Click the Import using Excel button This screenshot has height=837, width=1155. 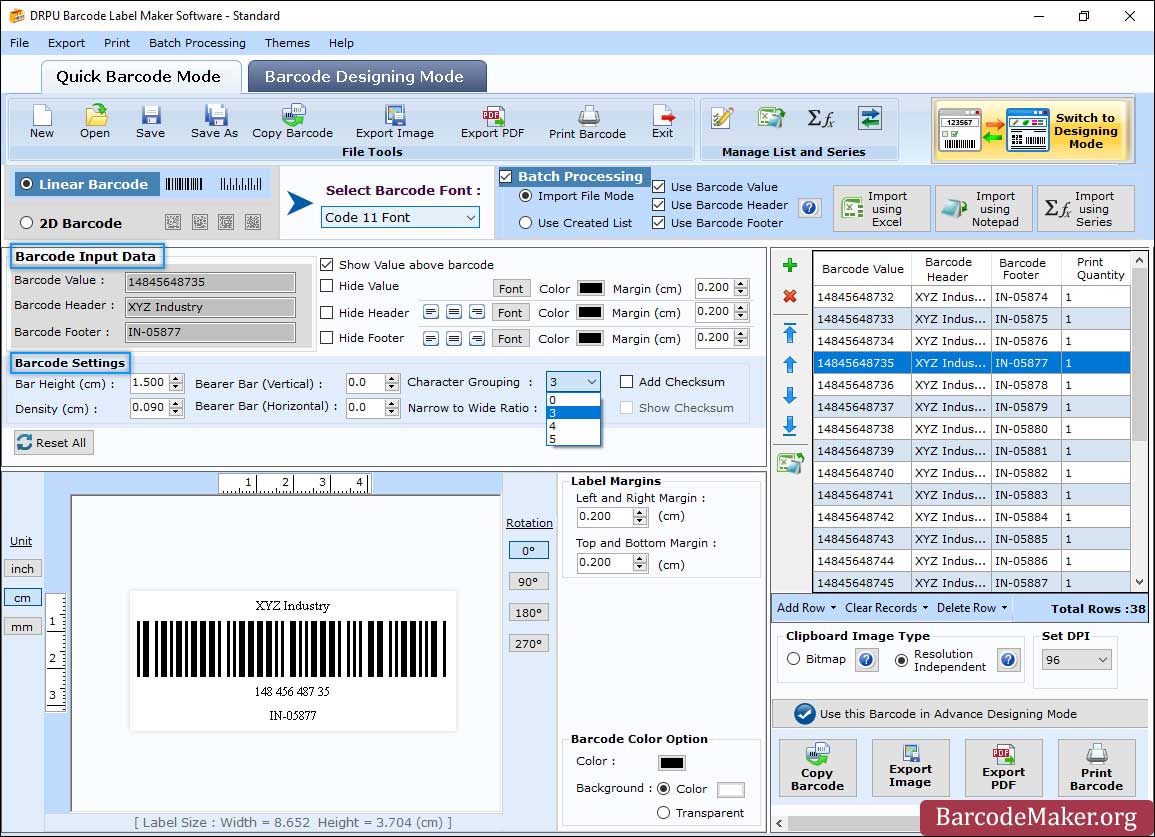point(881,209)
